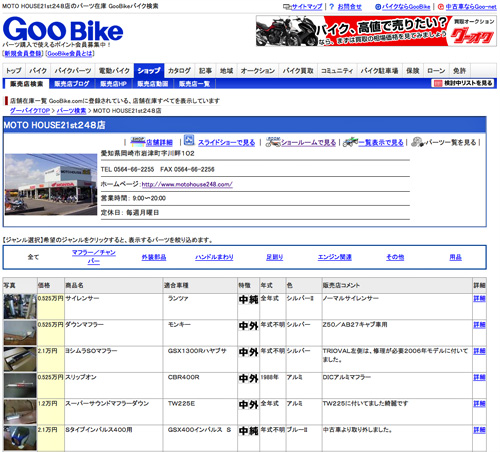Click the GooBike logo
The height and width of the screenshot is (452, 500).
(x=63, y=29)
